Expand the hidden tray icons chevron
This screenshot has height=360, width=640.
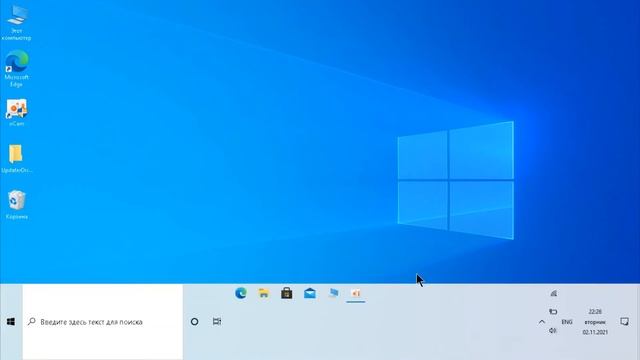click(542, 322)
